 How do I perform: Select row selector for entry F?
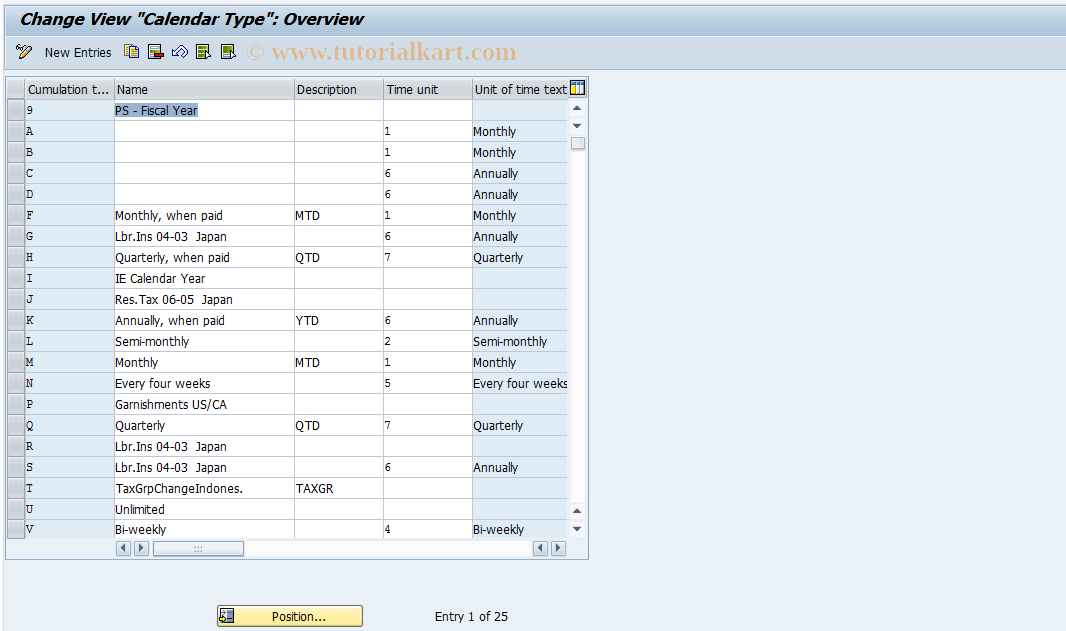click(x=16, y=216)
